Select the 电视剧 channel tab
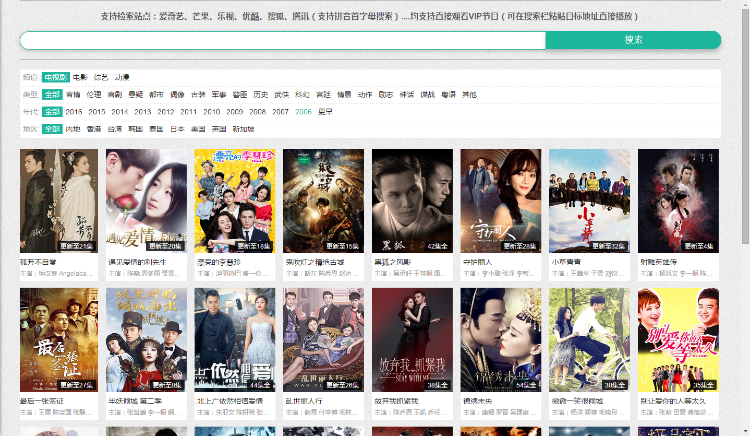 (x=55, y=77)
